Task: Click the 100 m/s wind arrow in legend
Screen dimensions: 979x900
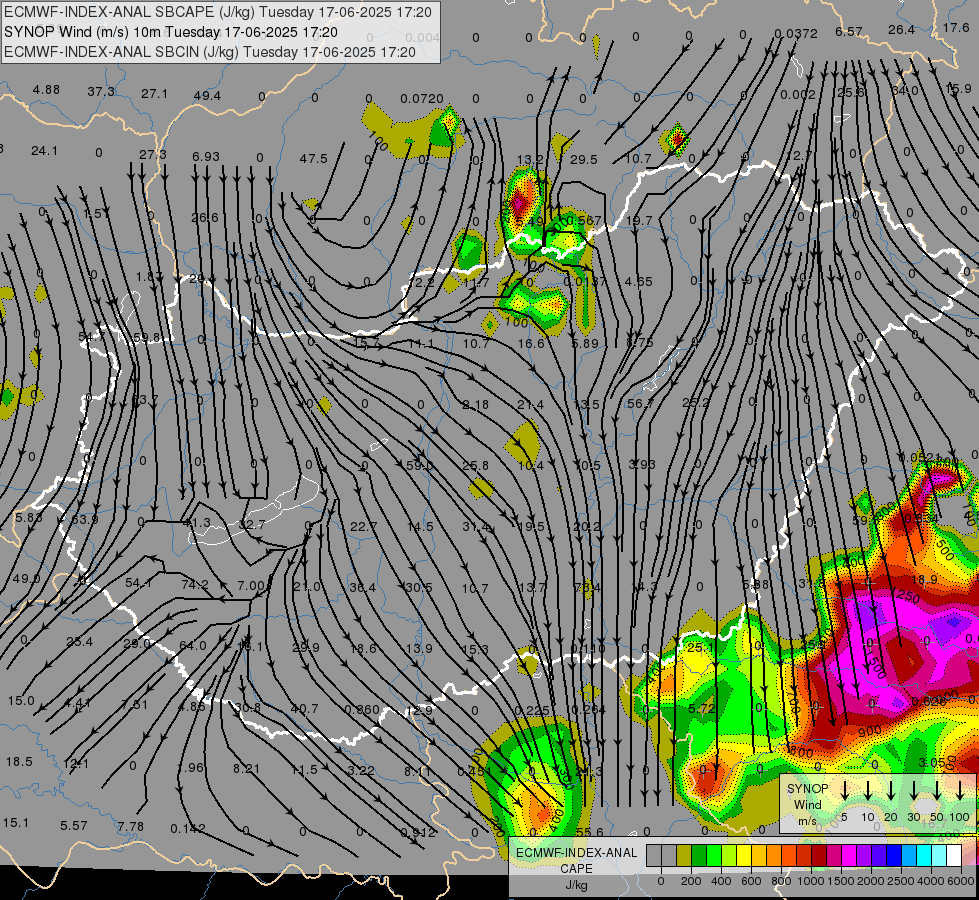Action: 960,790
